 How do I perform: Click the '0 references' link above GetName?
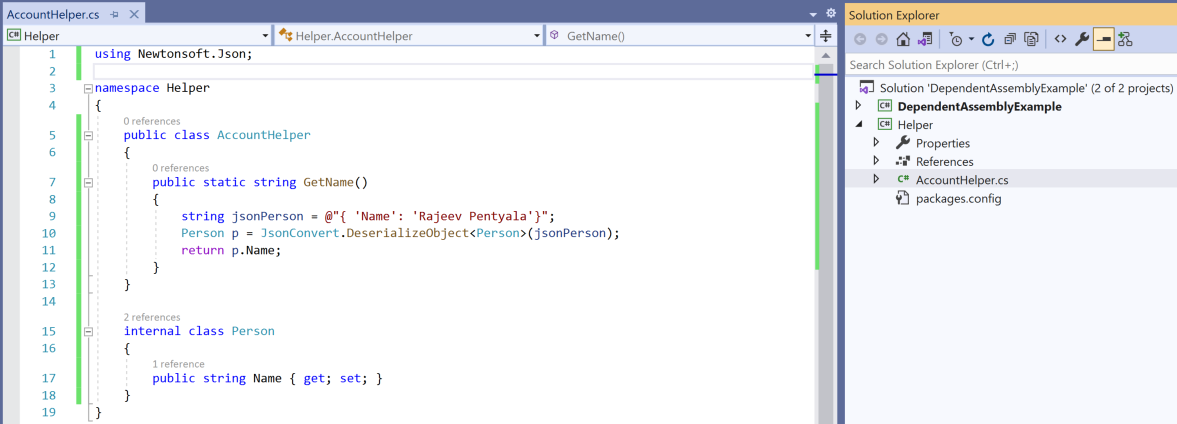(x=181, y=168)
